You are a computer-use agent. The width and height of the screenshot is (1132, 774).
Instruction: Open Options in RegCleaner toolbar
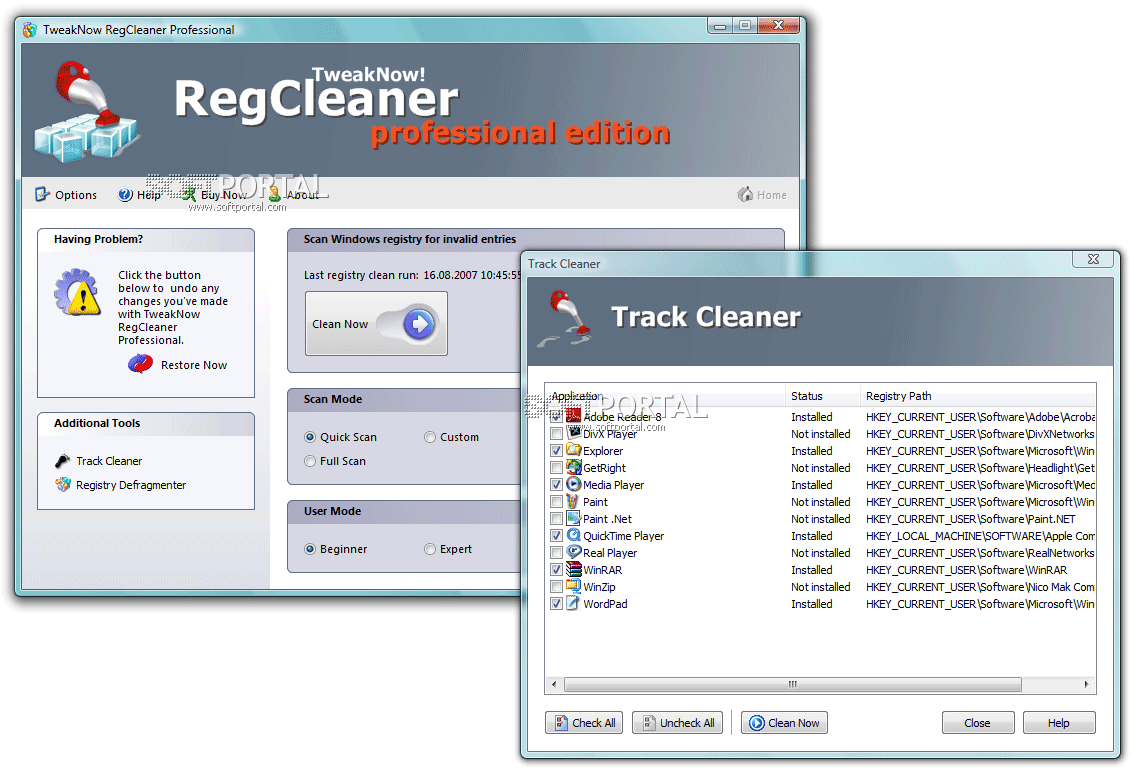pos(66,195)
